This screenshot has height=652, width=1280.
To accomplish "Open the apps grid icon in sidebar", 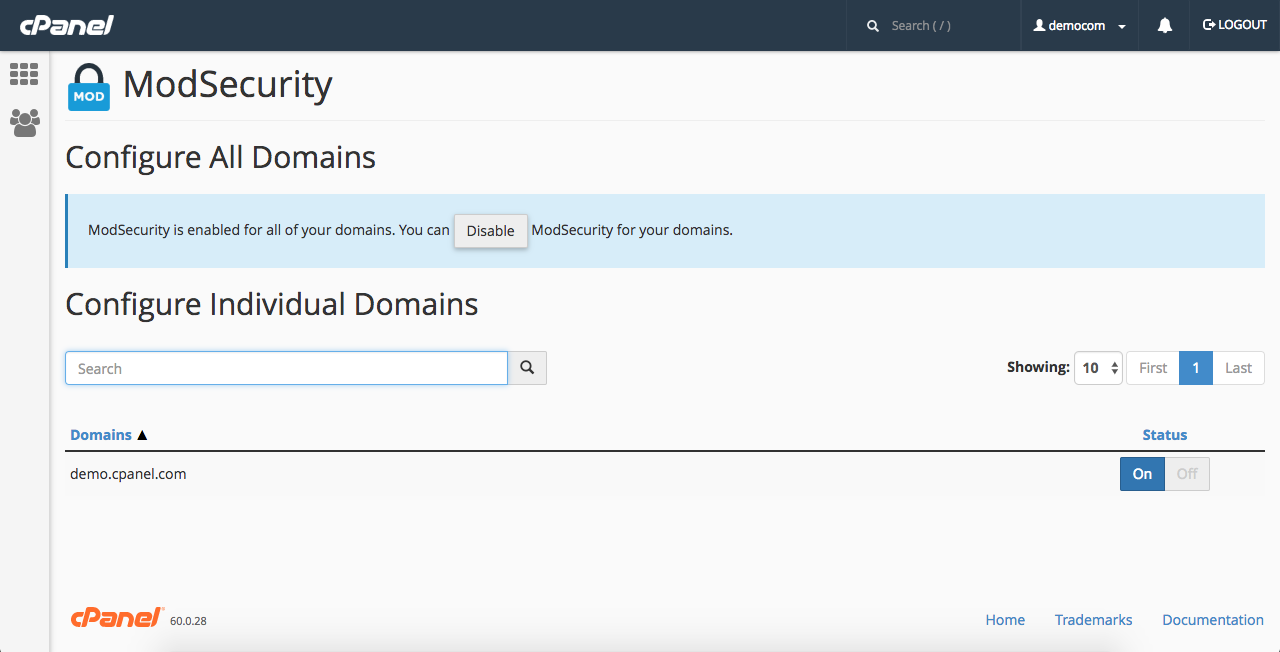I will coord(24,74).
